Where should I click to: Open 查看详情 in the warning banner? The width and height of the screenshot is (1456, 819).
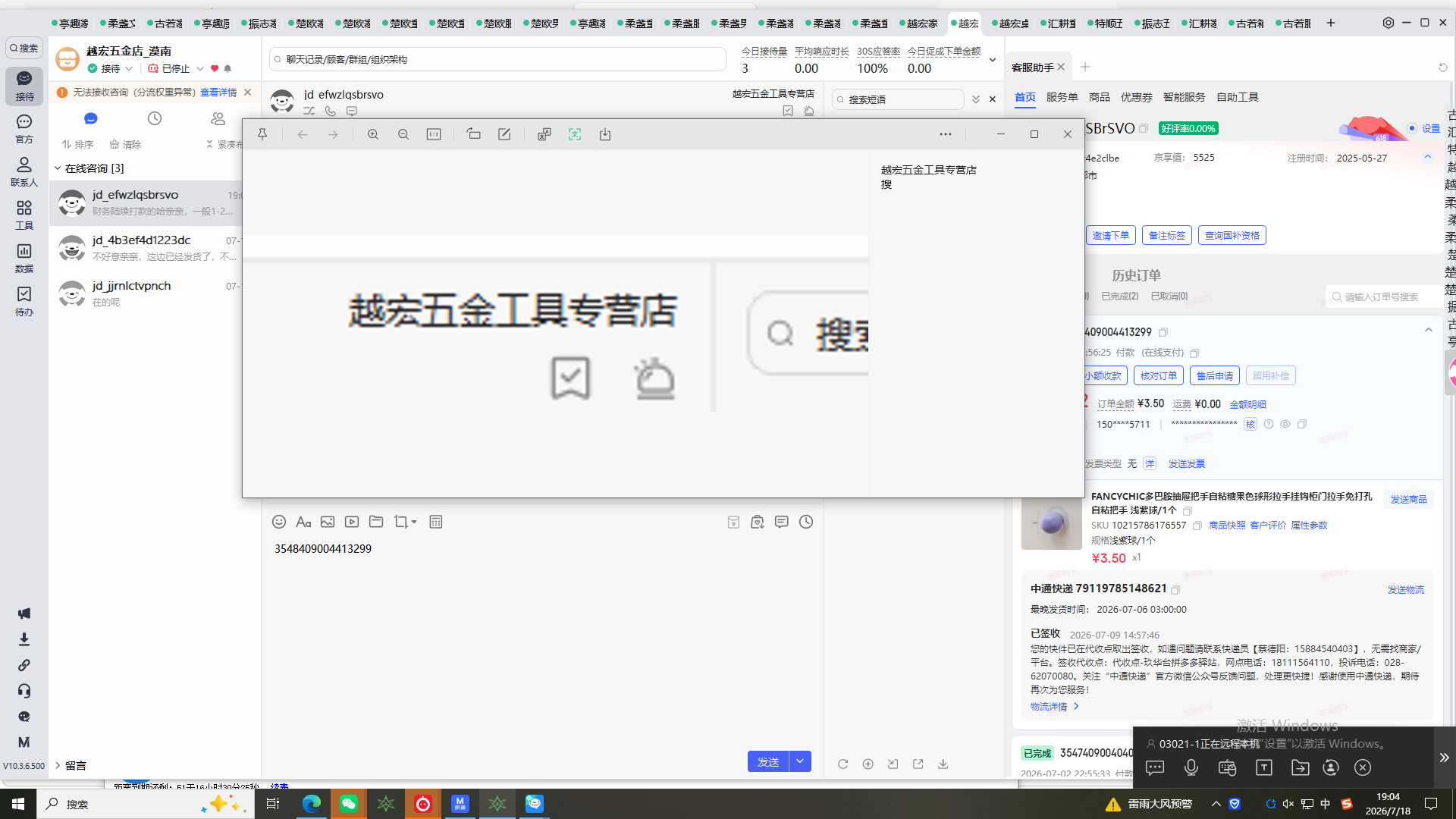218,92
